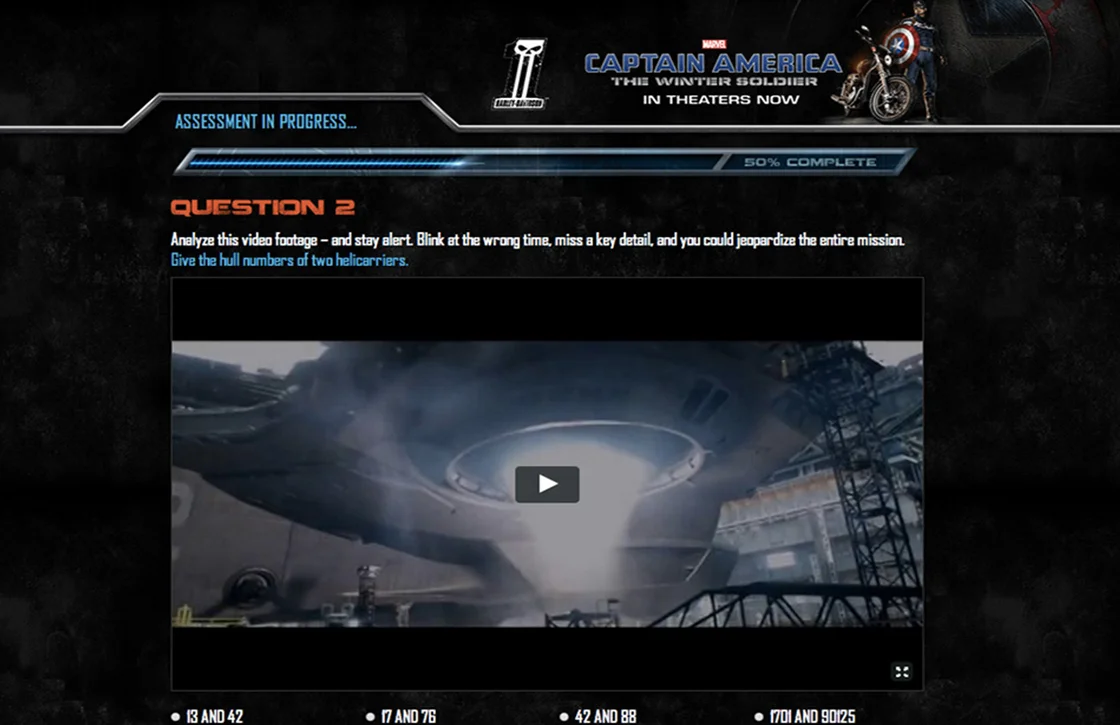Click the 'Give the hull numbers of two helicarriers' prompt
Viewport: 1120px width, 725px height.
(x=289, y=260)
